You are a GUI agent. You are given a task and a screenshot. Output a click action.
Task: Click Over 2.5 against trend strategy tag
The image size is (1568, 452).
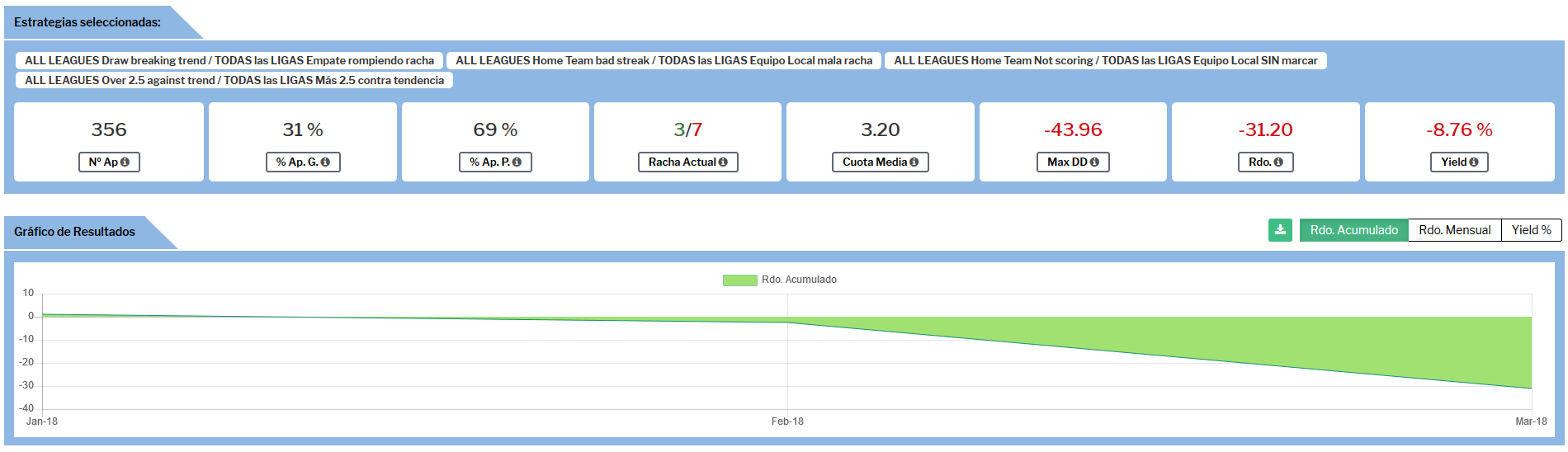234,80
